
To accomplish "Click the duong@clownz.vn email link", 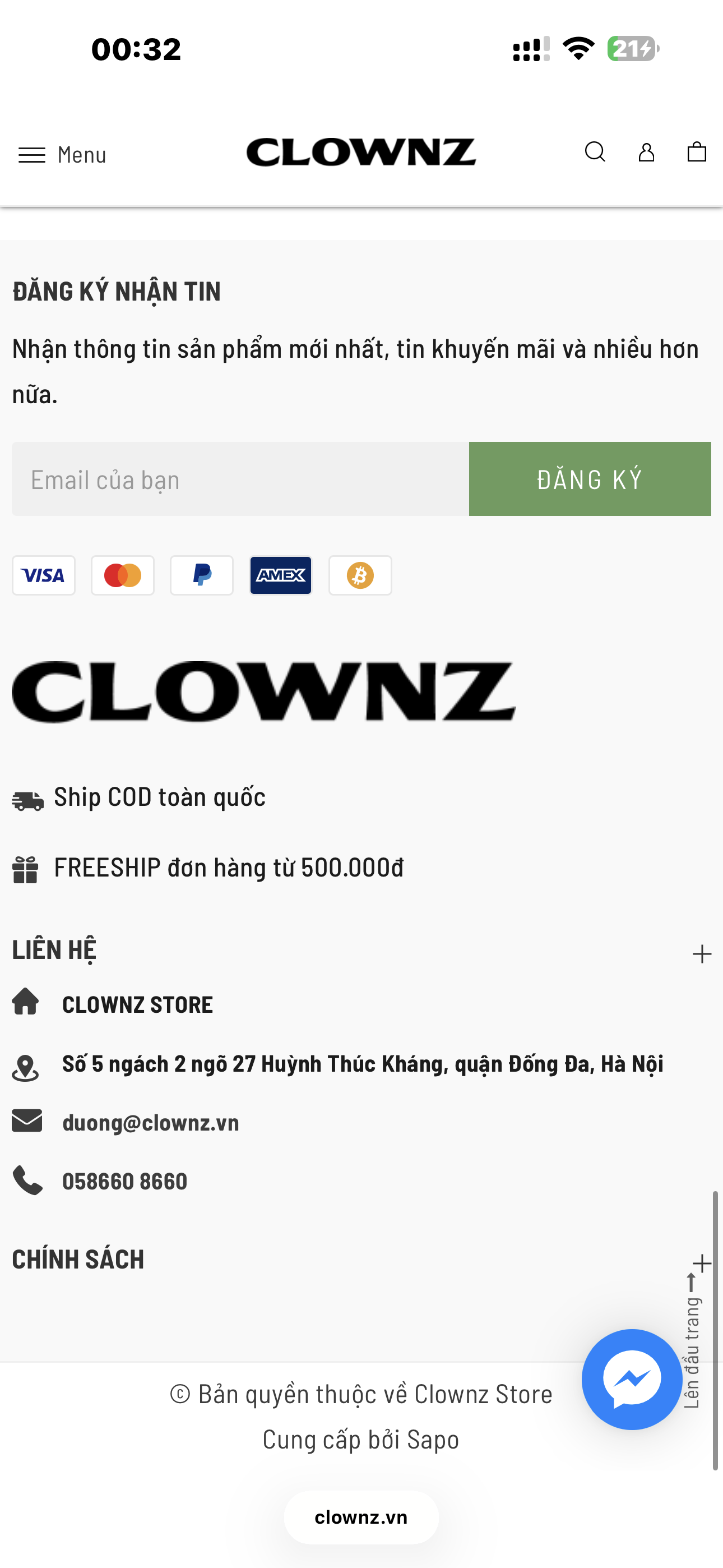I will (150, 1122).
